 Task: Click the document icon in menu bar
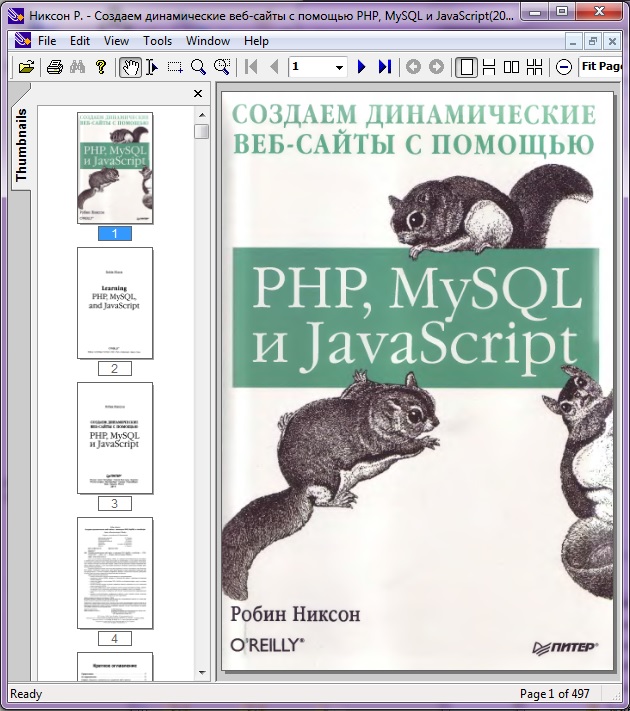(22, 41)
